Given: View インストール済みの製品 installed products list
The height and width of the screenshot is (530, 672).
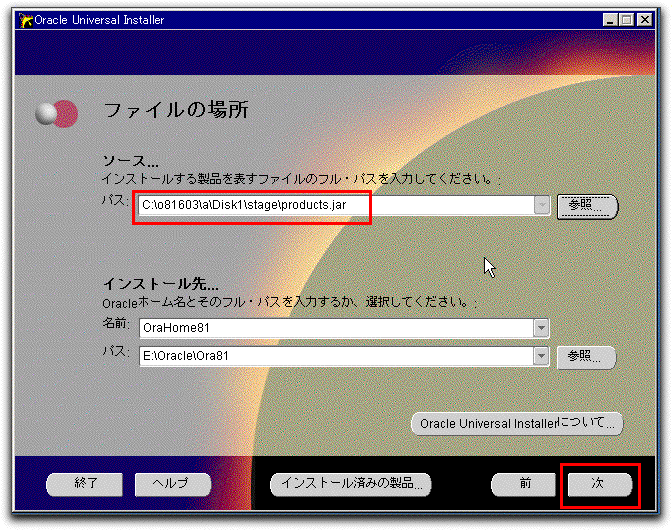Looking at the screenshot, I should coord(350,484).
